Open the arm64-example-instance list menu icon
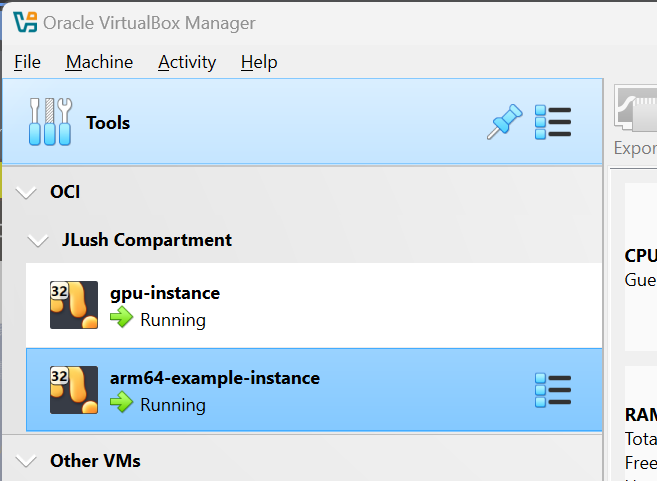 (553, 390)
